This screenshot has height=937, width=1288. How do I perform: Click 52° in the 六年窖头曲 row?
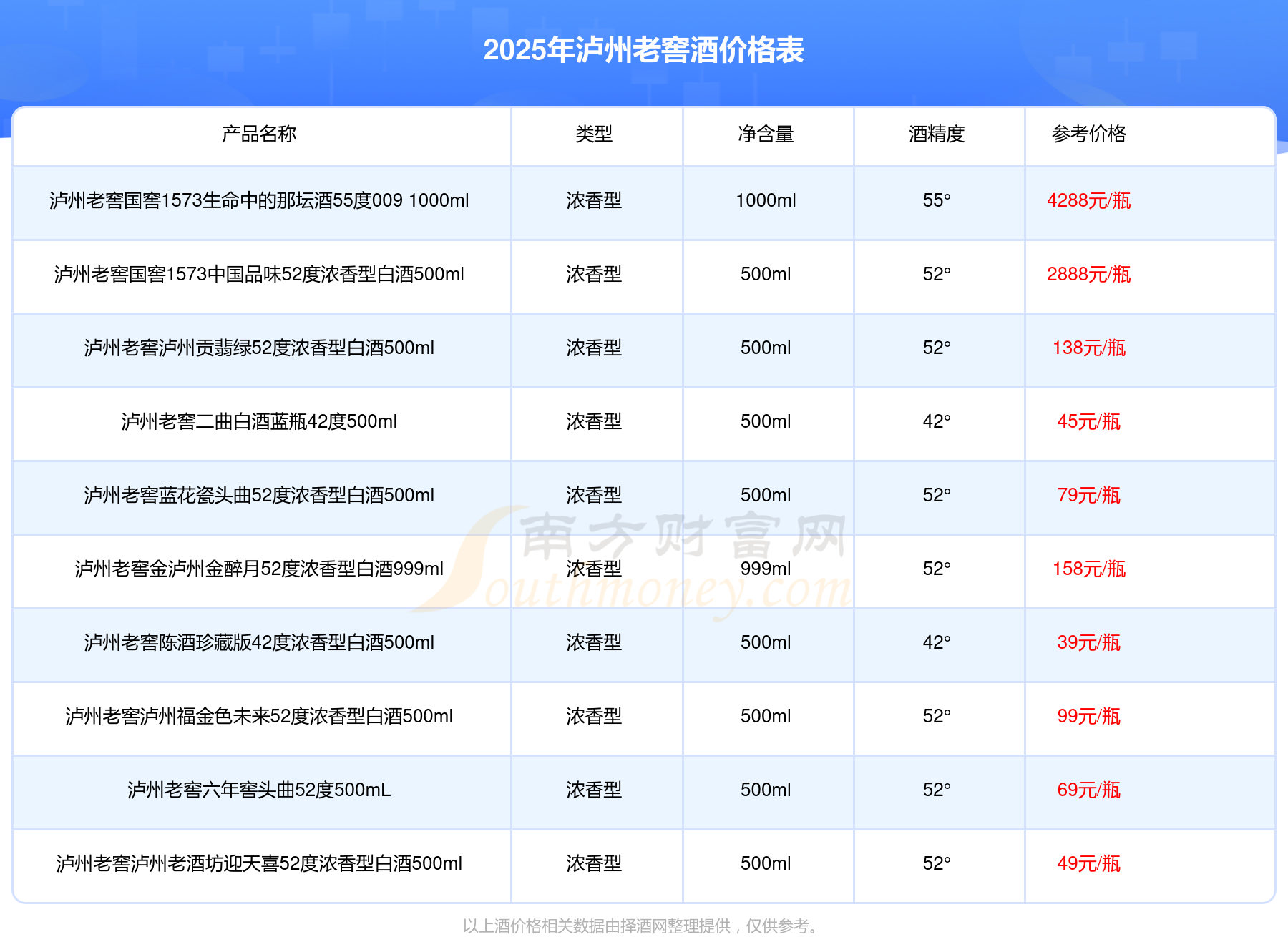[937, 790]
